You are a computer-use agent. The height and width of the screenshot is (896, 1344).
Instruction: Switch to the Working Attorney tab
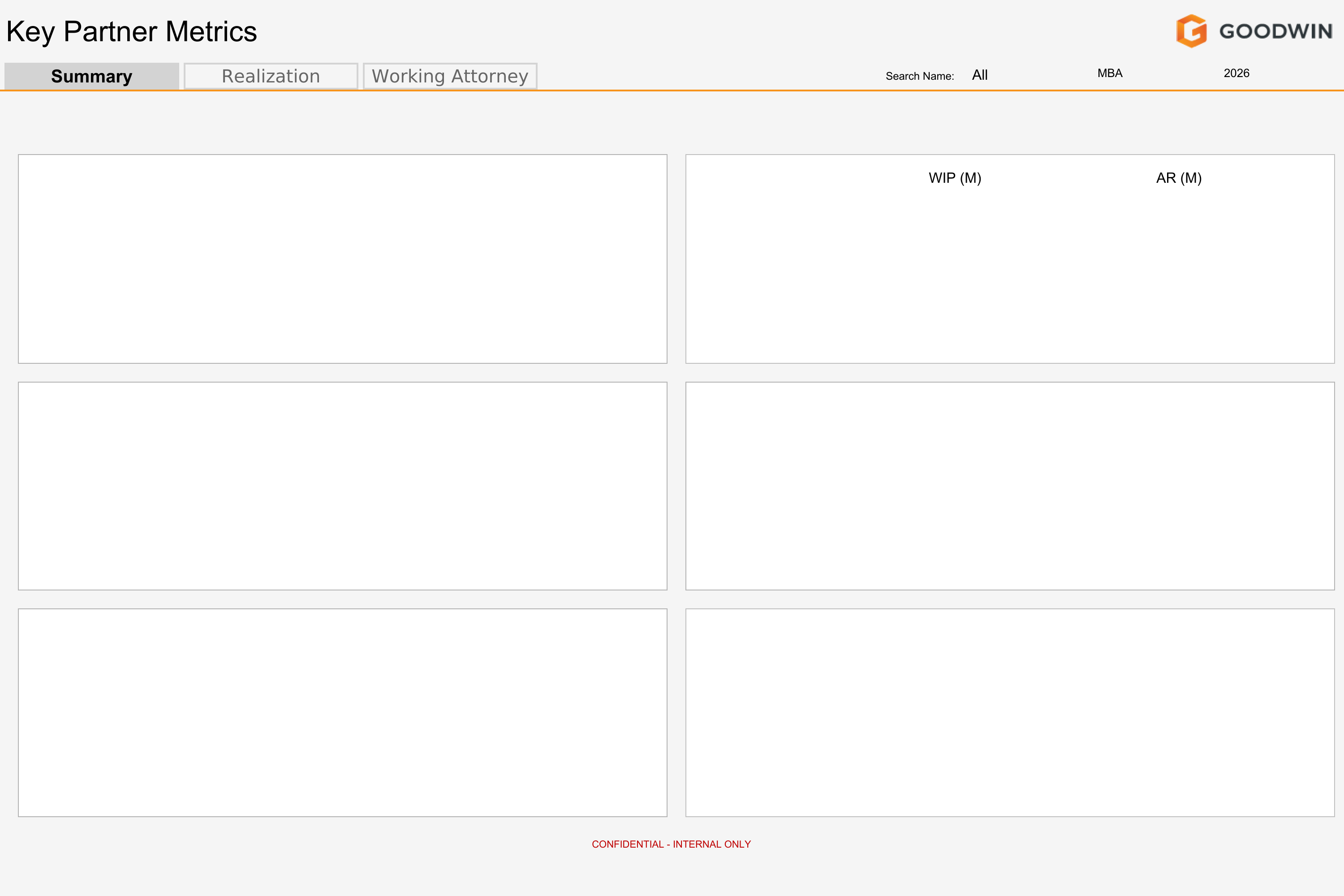pos(449,75)
